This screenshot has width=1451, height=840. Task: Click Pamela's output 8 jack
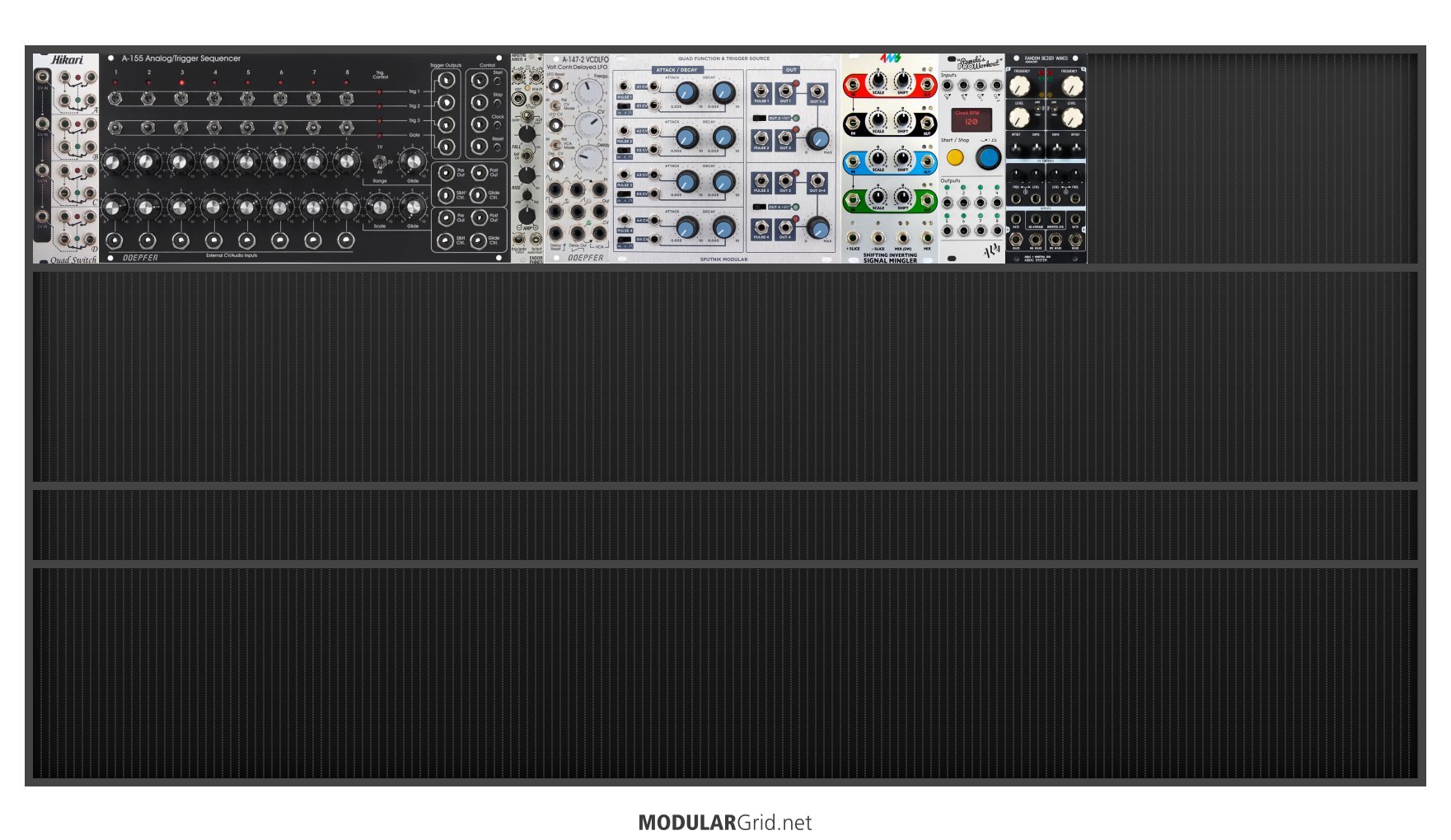click(x=997, y=231)
